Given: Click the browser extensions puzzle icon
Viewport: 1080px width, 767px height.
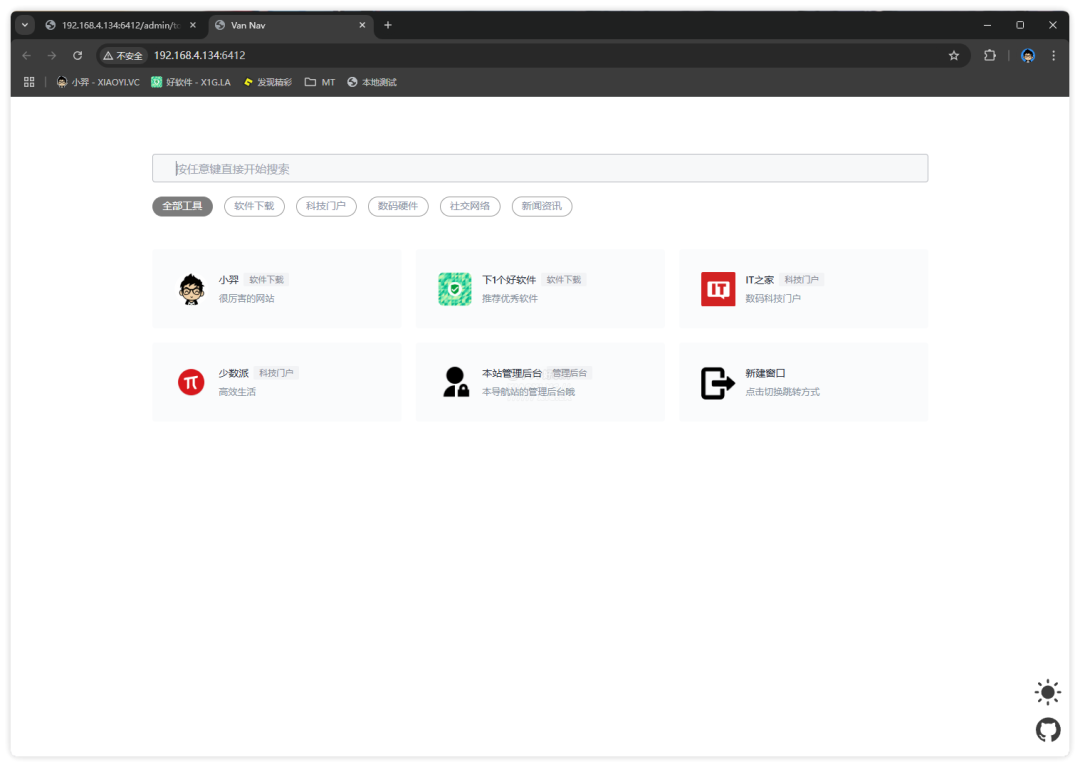Looking at the screenshot, I should [990, 56].
